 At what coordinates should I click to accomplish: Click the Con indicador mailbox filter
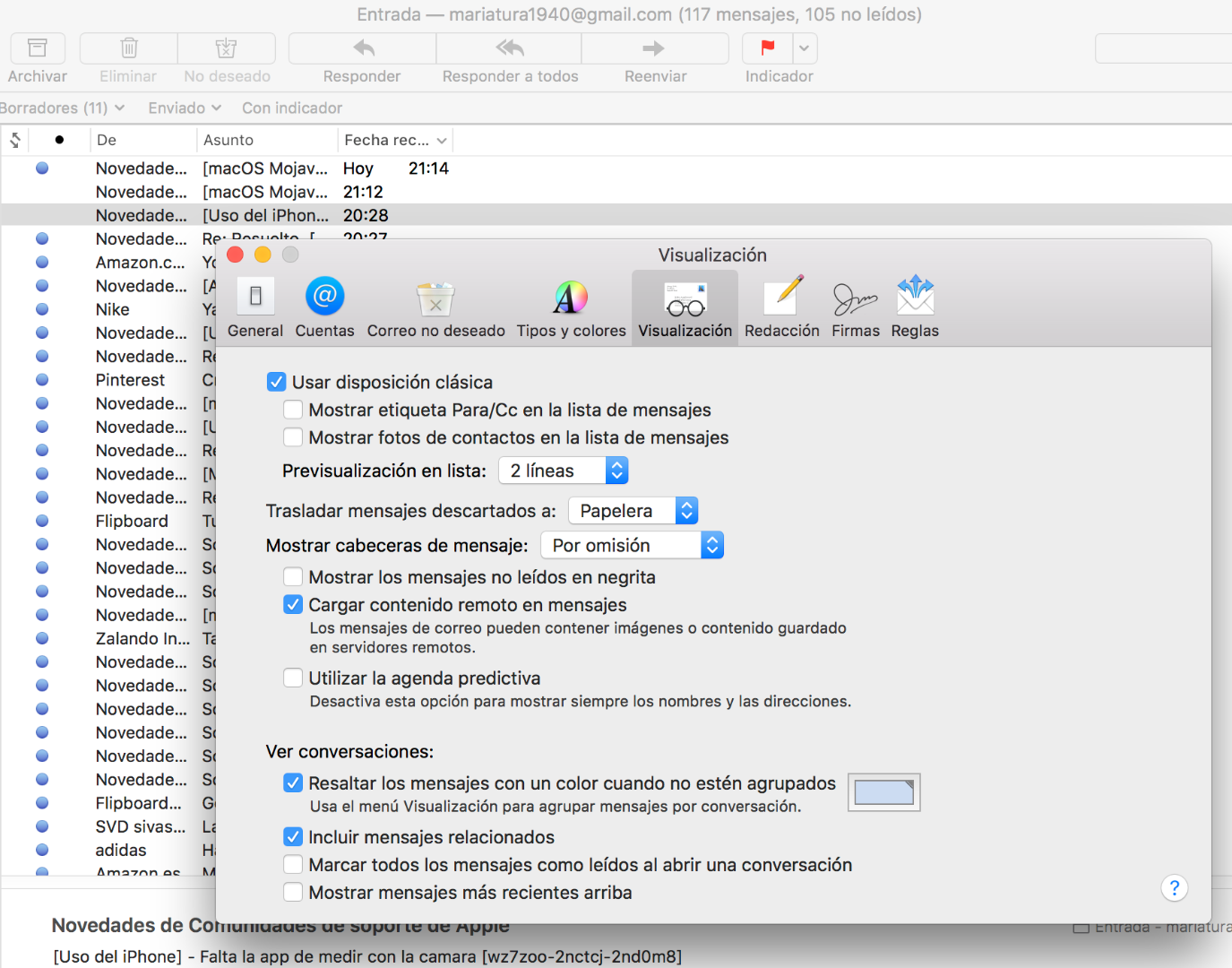pyautogui.click(x=292, y=108)
